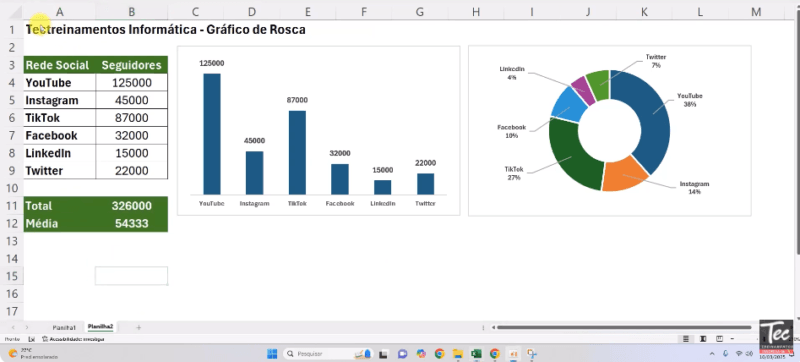Open the Snipping Tool taskbar icon
The height and width of the screenshot is (362, 800).
[532, 353]
